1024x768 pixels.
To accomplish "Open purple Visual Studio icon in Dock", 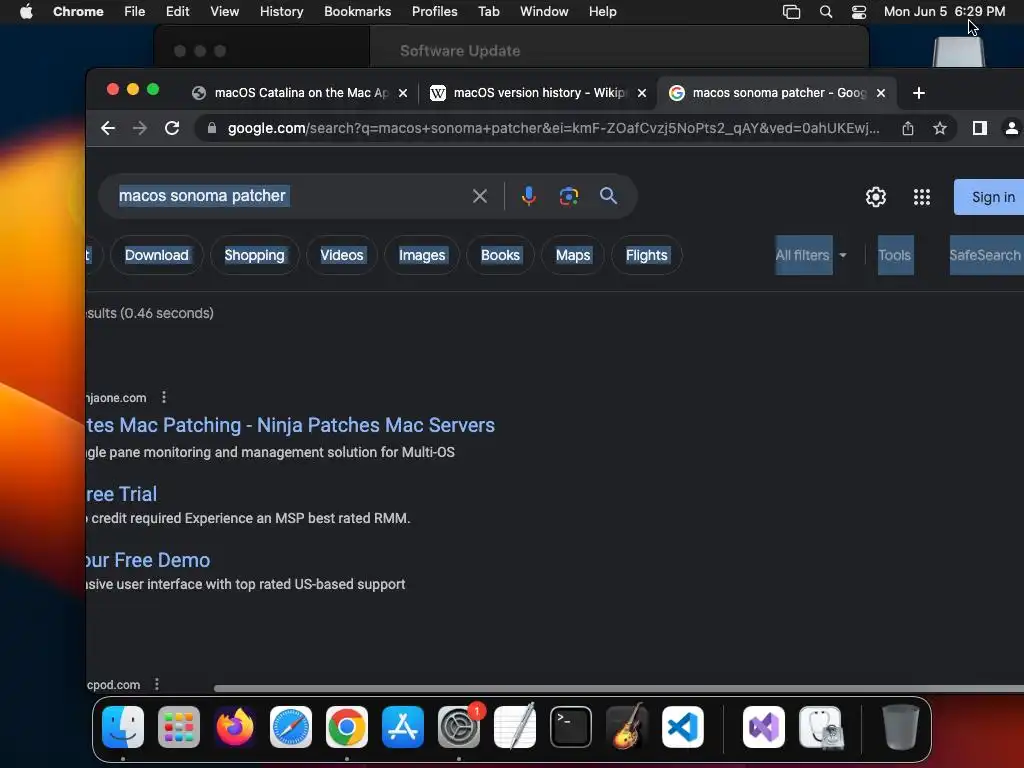I will 764,727.
